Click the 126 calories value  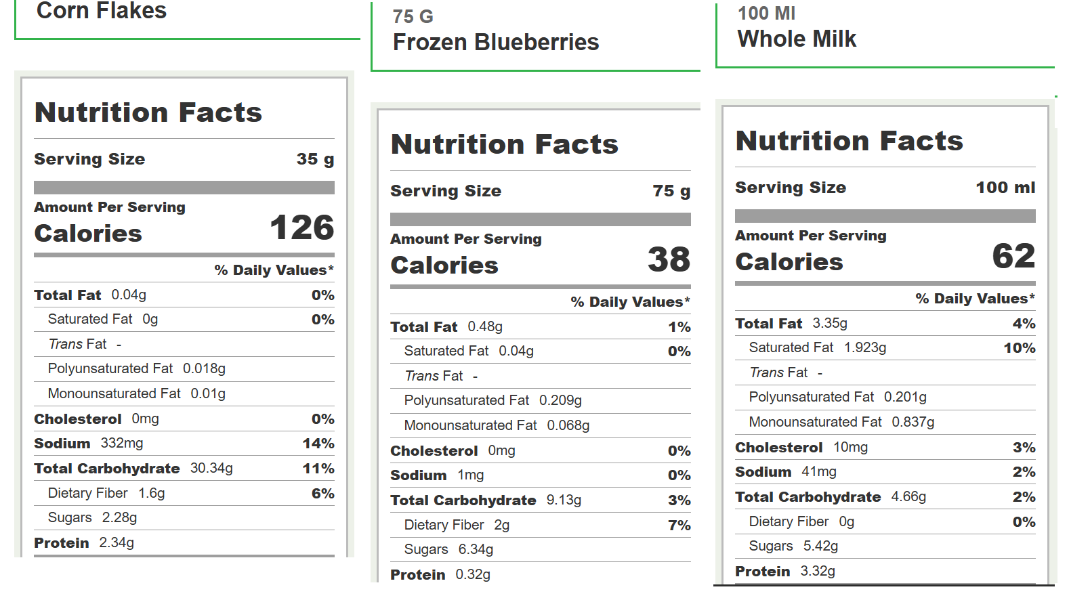pyautogui.click(x=302, y=229)
